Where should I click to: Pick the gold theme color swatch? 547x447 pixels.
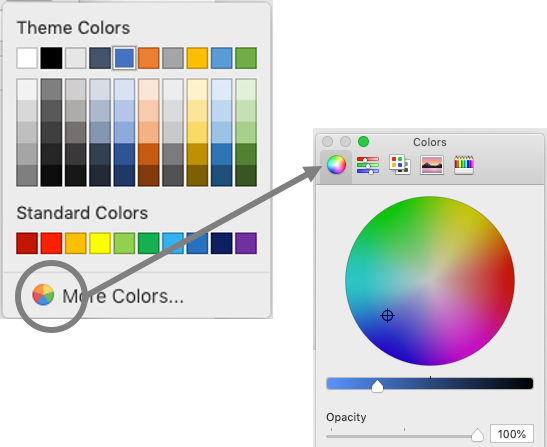[x=197, y=58]
